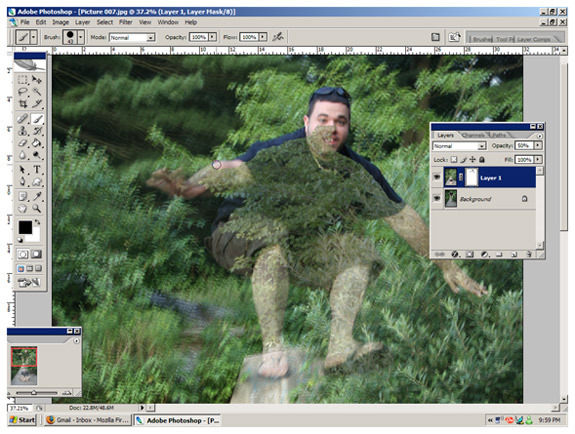
Task: Toggle lock all for layer
Action: tap(482, 160)
